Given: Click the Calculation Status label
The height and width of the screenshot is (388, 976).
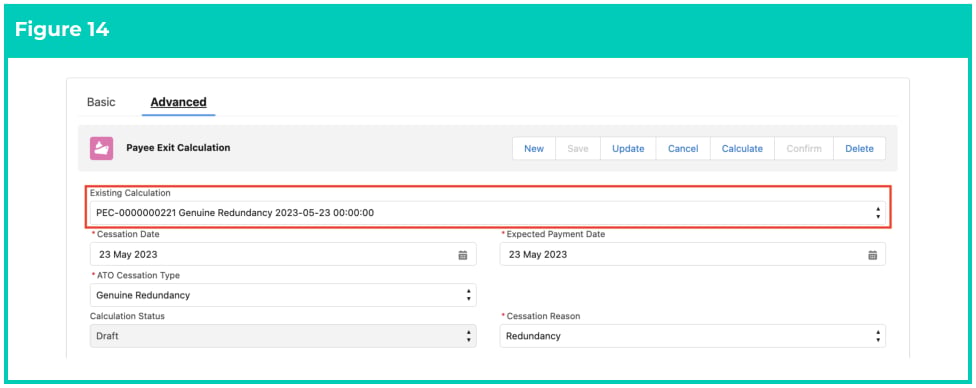Looking at the screenshot, I should click(127, 316).
